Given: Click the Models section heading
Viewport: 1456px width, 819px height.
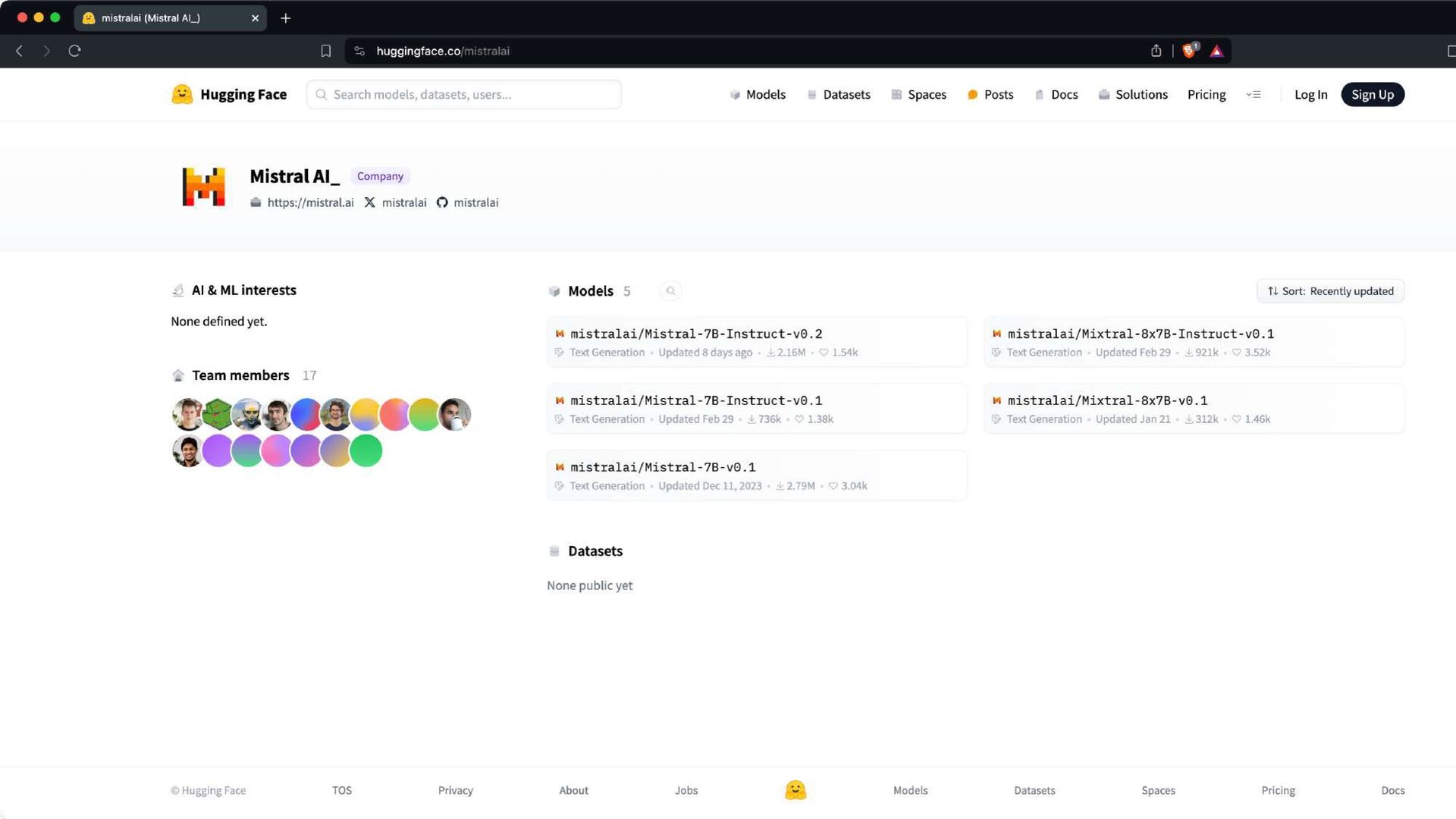Looking at the screenshot, I should (x=591, y=291).
